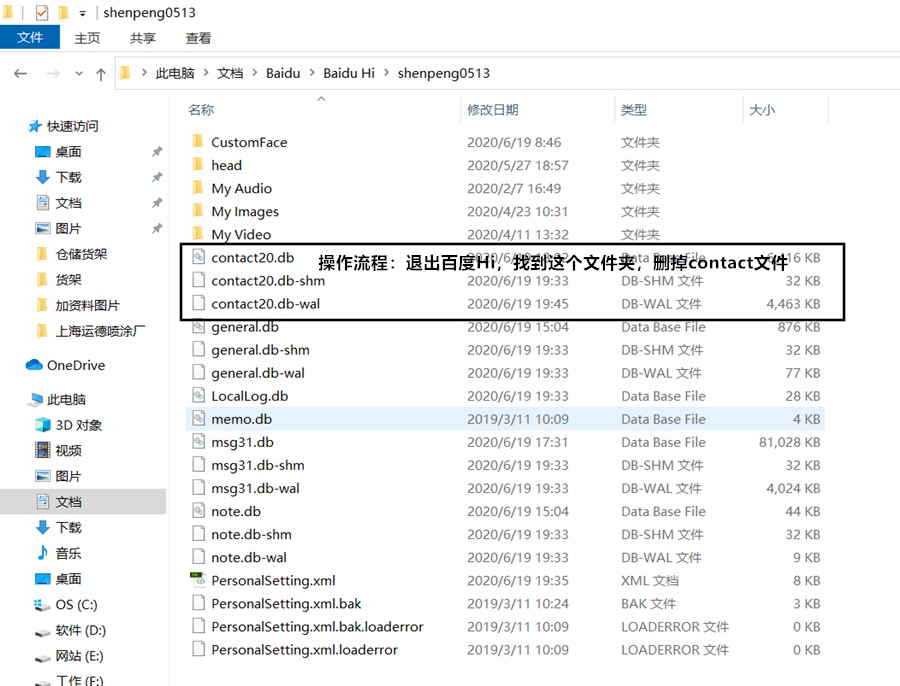Screen dimensions: 900x686
Task: Open 音乐 in the navigation pane
Action: [x=68, y=553]
